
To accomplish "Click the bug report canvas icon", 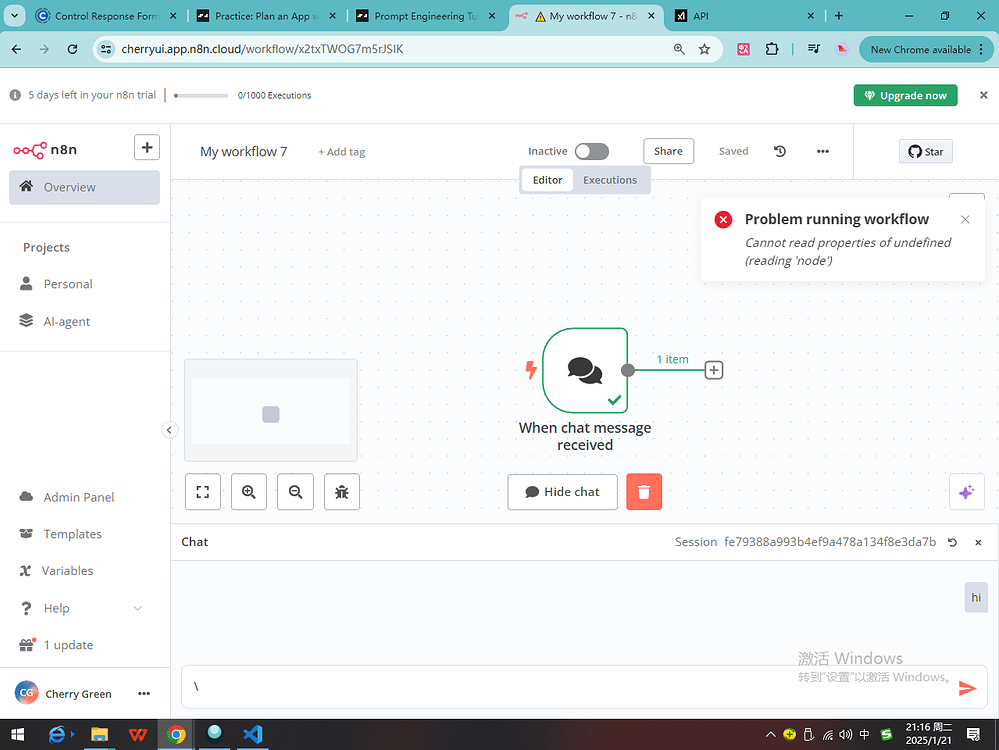I will [341, 491].
